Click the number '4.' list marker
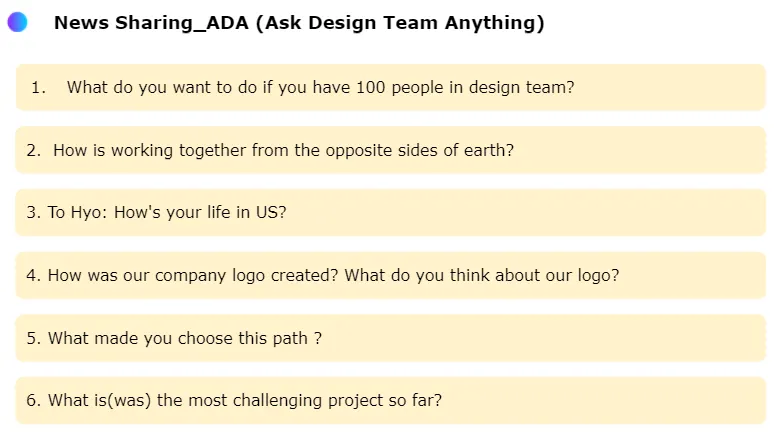 click(33, 275)
